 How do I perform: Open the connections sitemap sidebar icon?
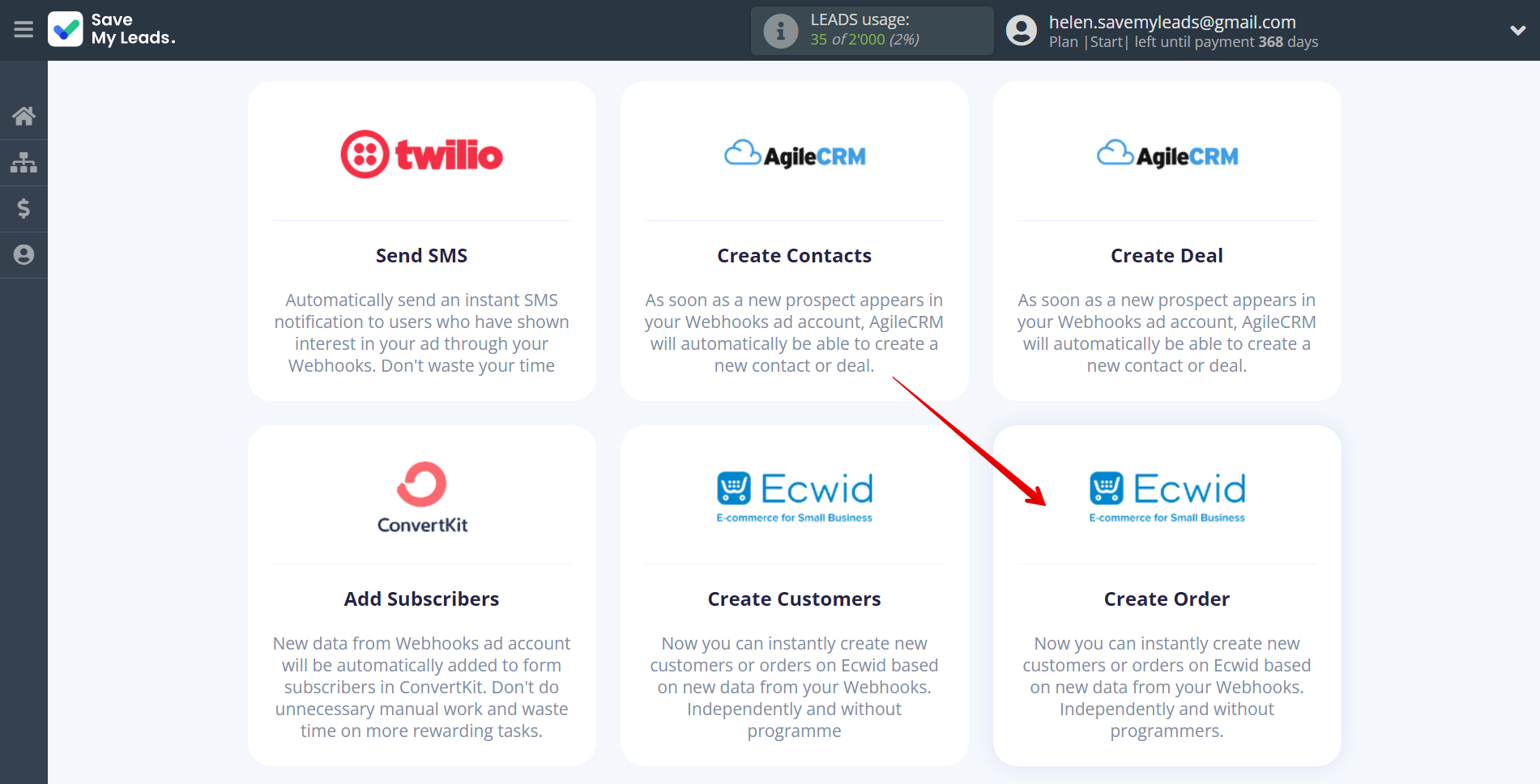pyautogui.click(x=23, y=163)
